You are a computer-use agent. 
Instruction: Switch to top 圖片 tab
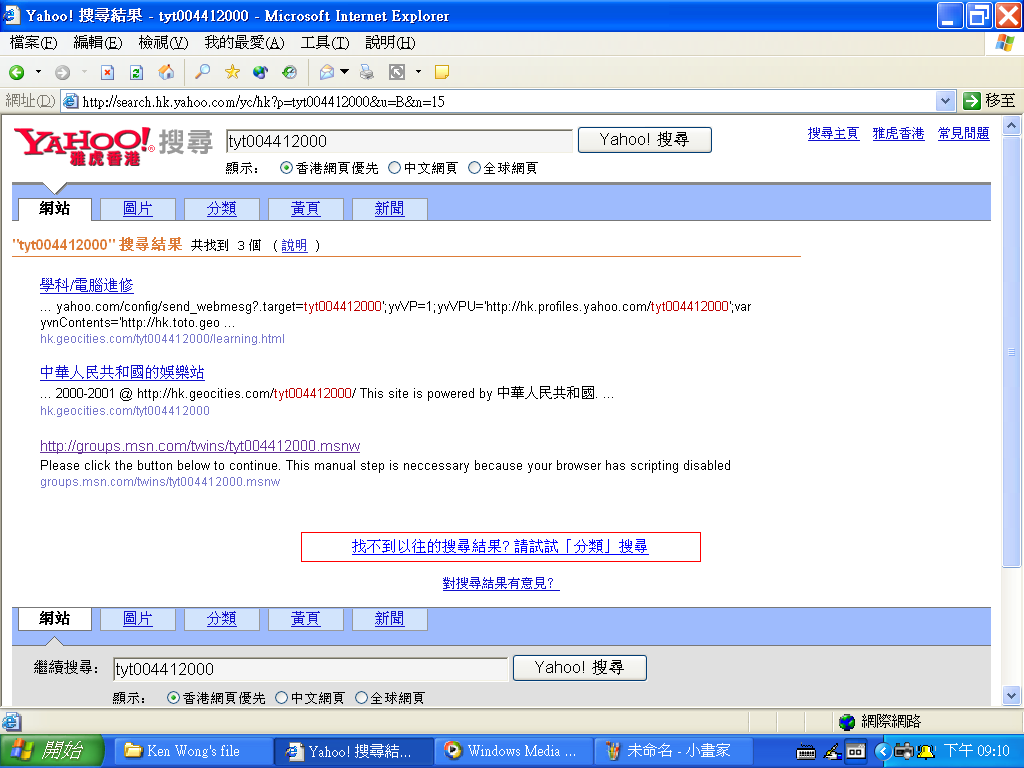click(138, 209)
